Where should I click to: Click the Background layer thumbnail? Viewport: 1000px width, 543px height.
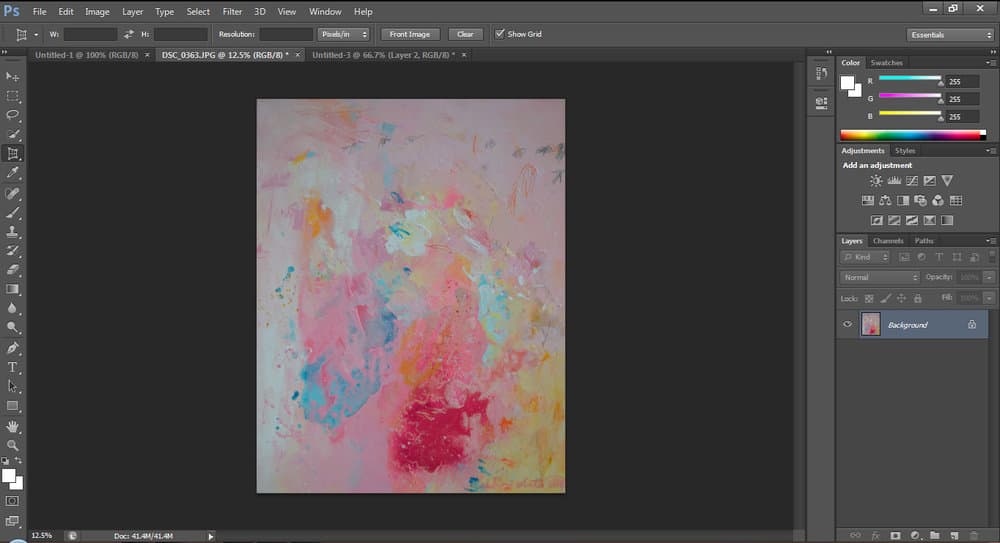coord(871,324)
